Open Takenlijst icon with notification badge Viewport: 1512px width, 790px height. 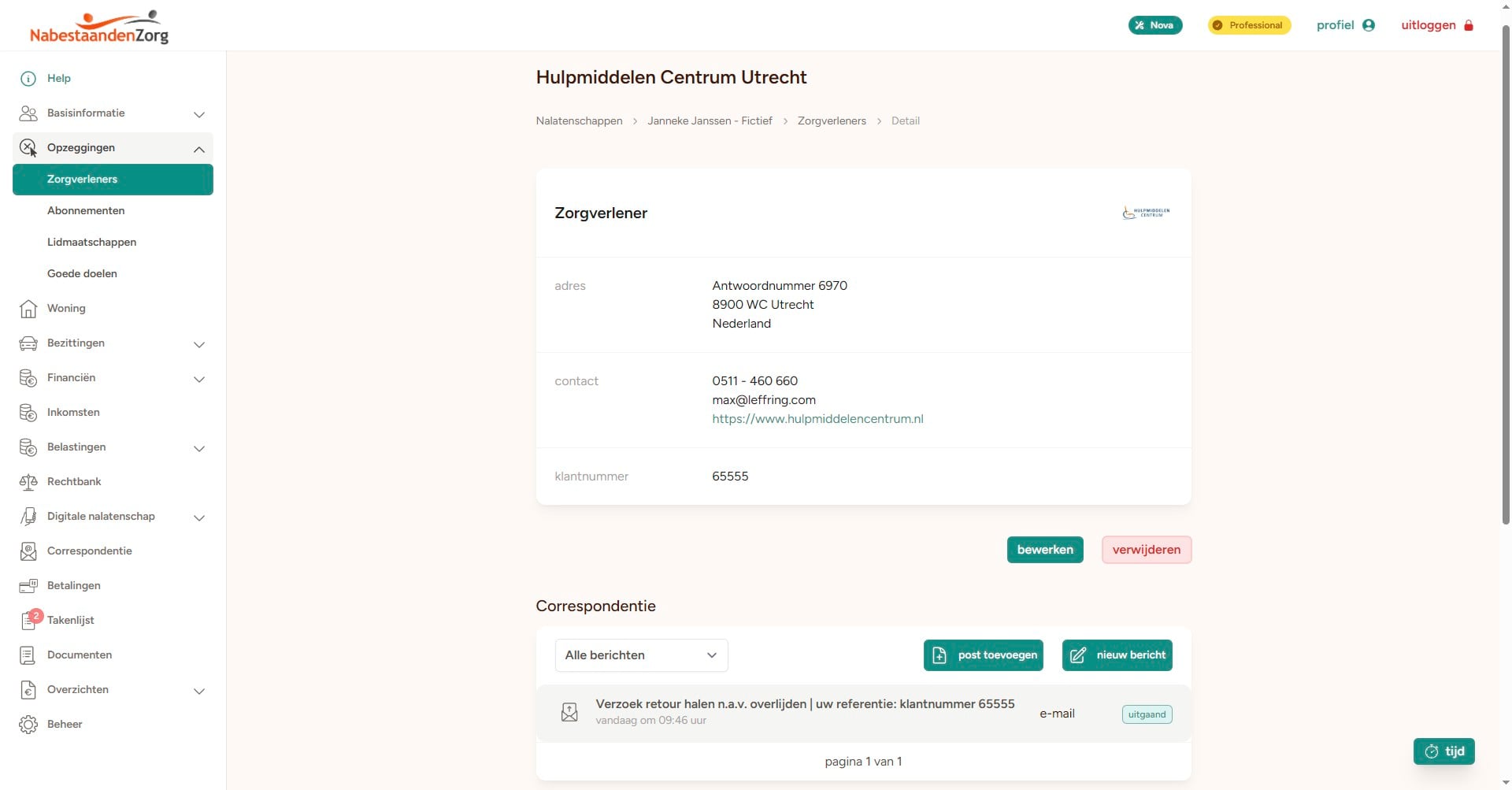coord(29,621)
